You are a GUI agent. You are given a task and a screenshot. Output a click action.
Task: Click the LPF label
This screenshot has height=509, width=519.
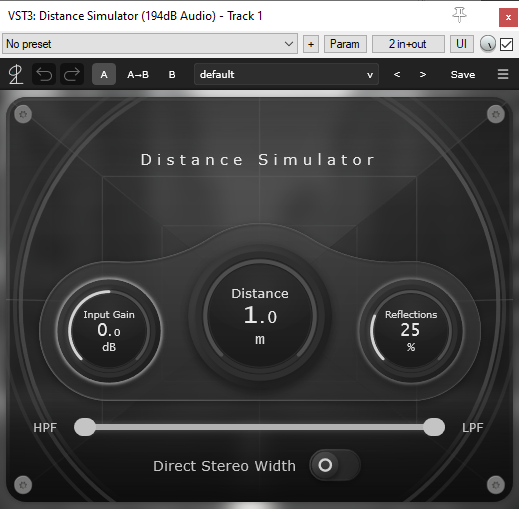[472, 428]
